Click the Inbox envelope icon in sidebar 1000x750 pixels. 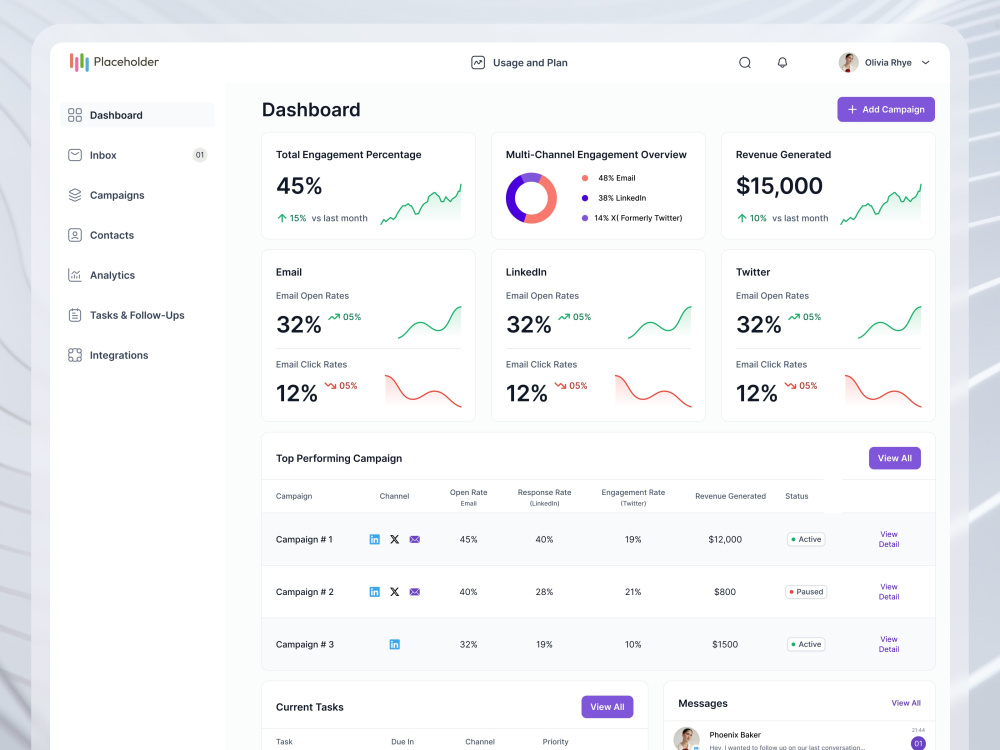pos(75,155)
